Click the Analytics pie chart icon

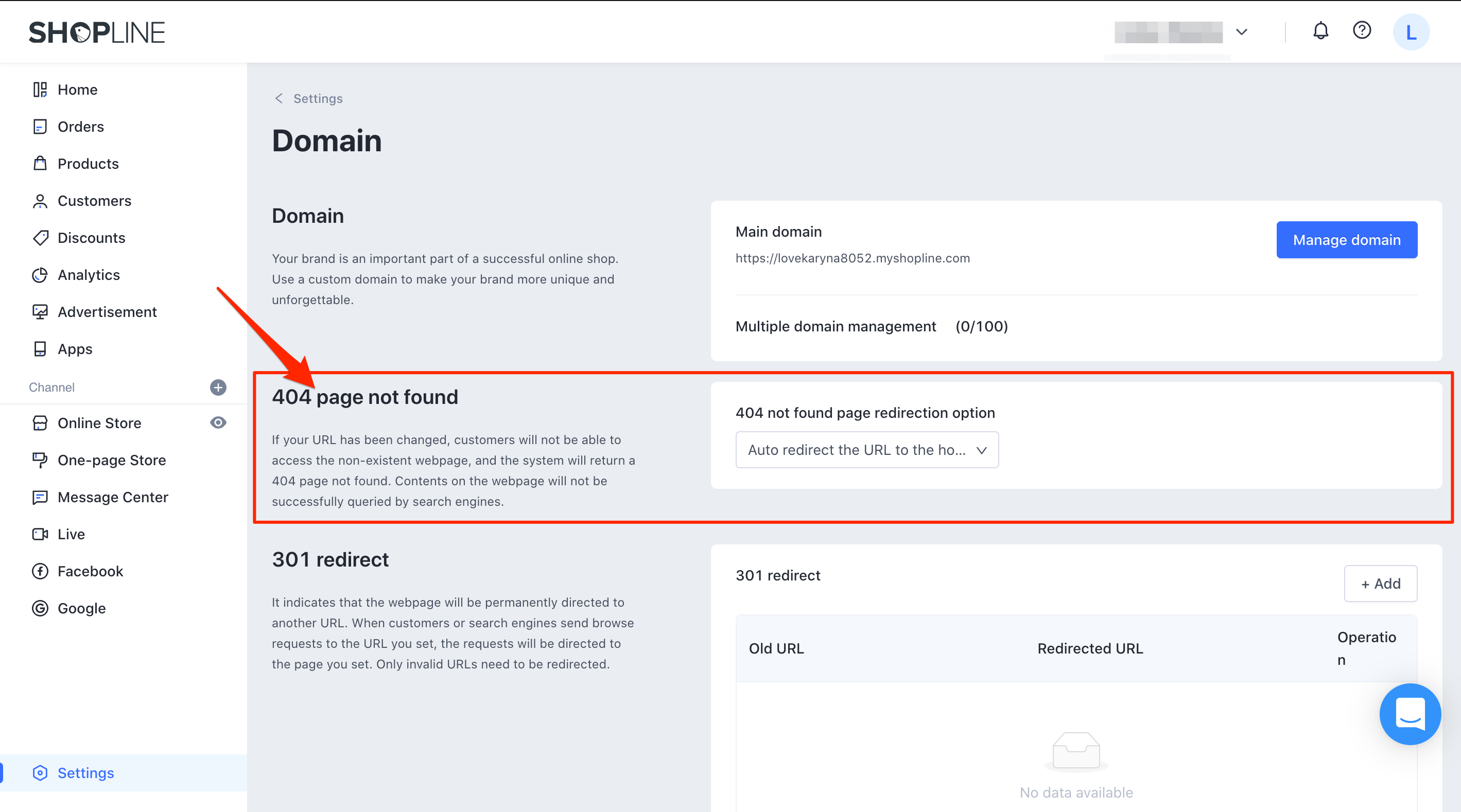40,275
